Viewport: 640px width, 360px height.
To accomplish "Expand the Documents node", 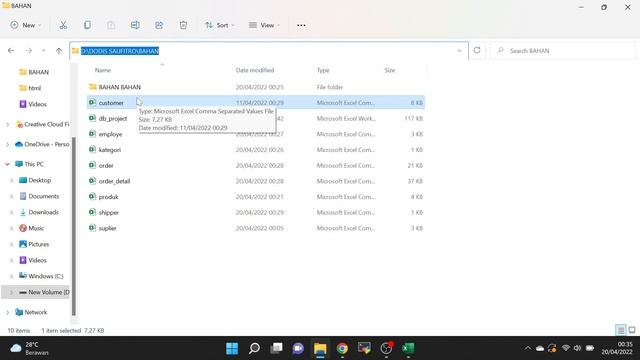I will pyautogui.click(x=11, y=196).
